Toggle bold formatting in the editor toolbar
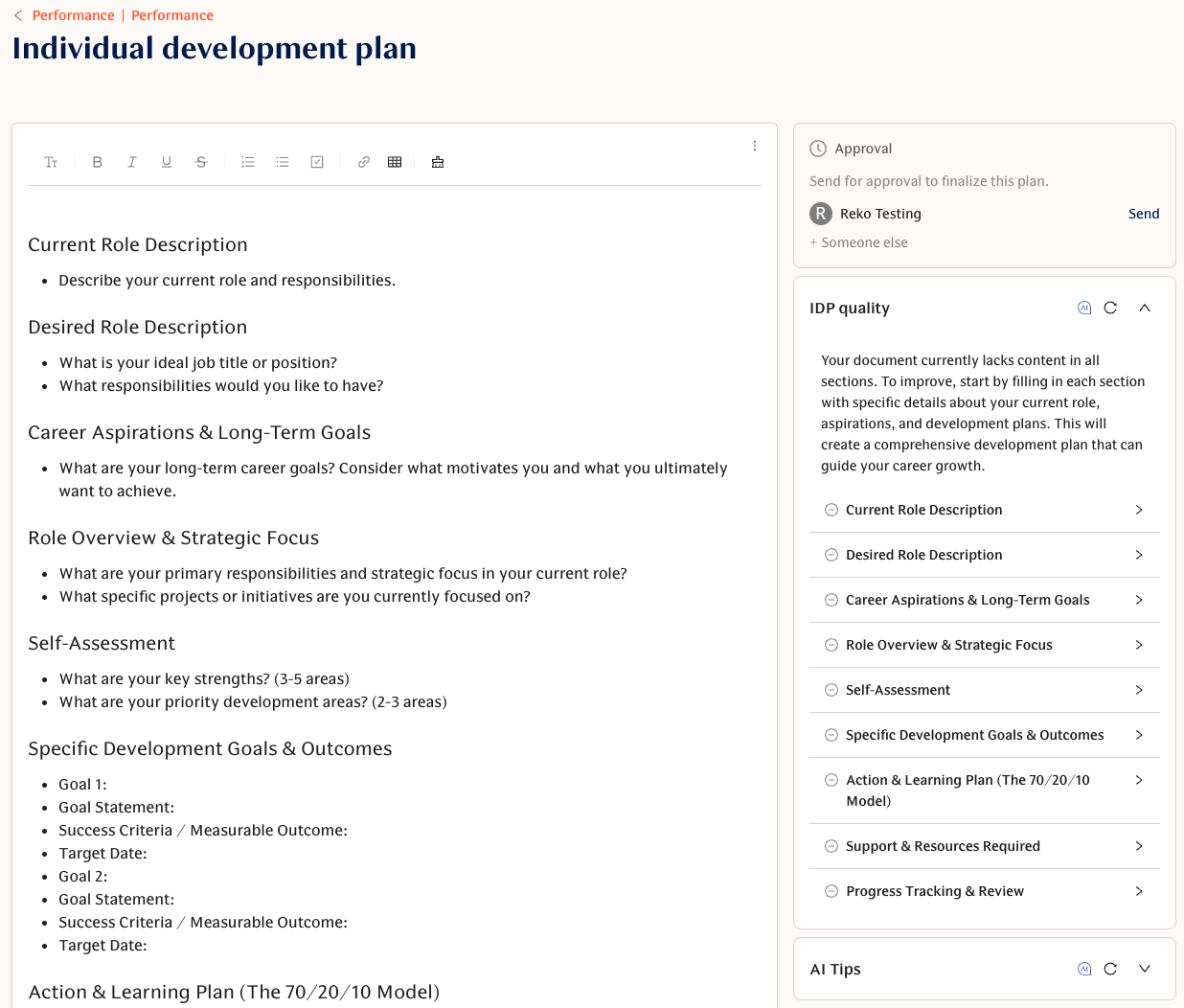Viewport: 1184px width, 1008px height. [x=97, y=161]
